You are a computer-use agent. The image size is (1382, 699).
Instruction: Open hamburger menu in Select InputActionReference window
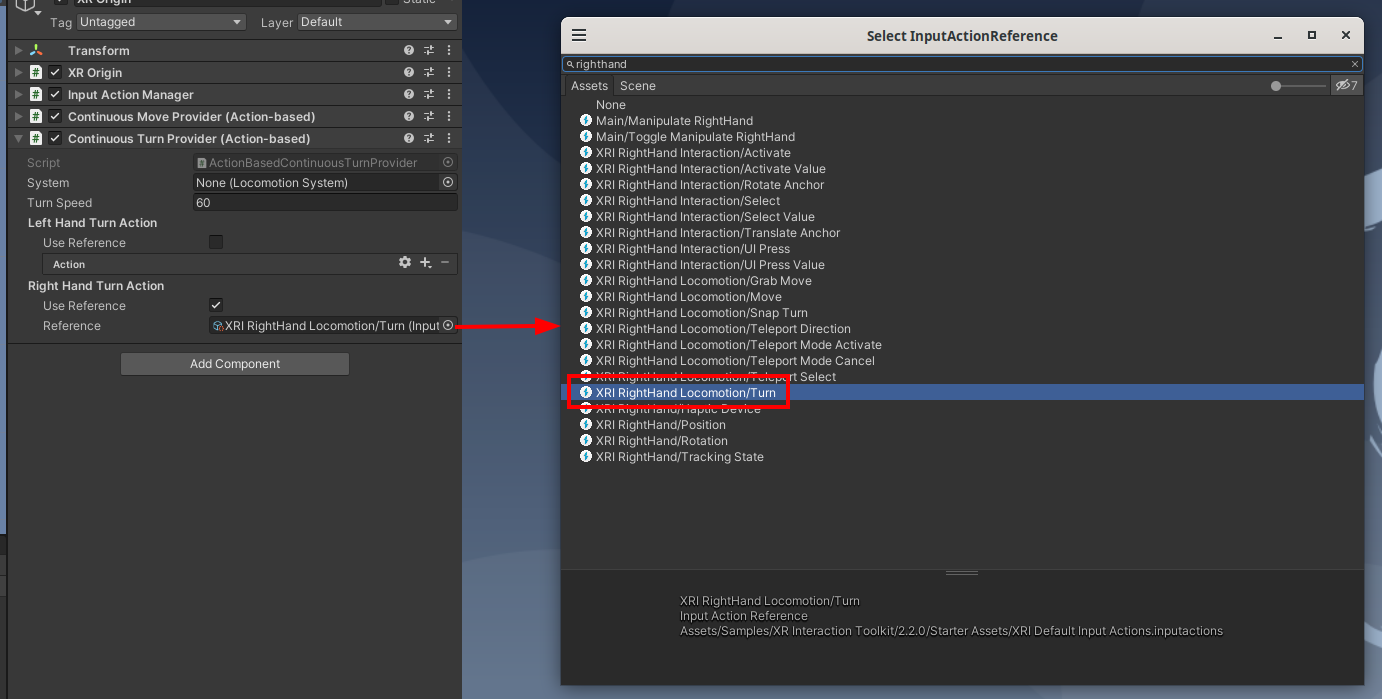[x=579, y=35]
